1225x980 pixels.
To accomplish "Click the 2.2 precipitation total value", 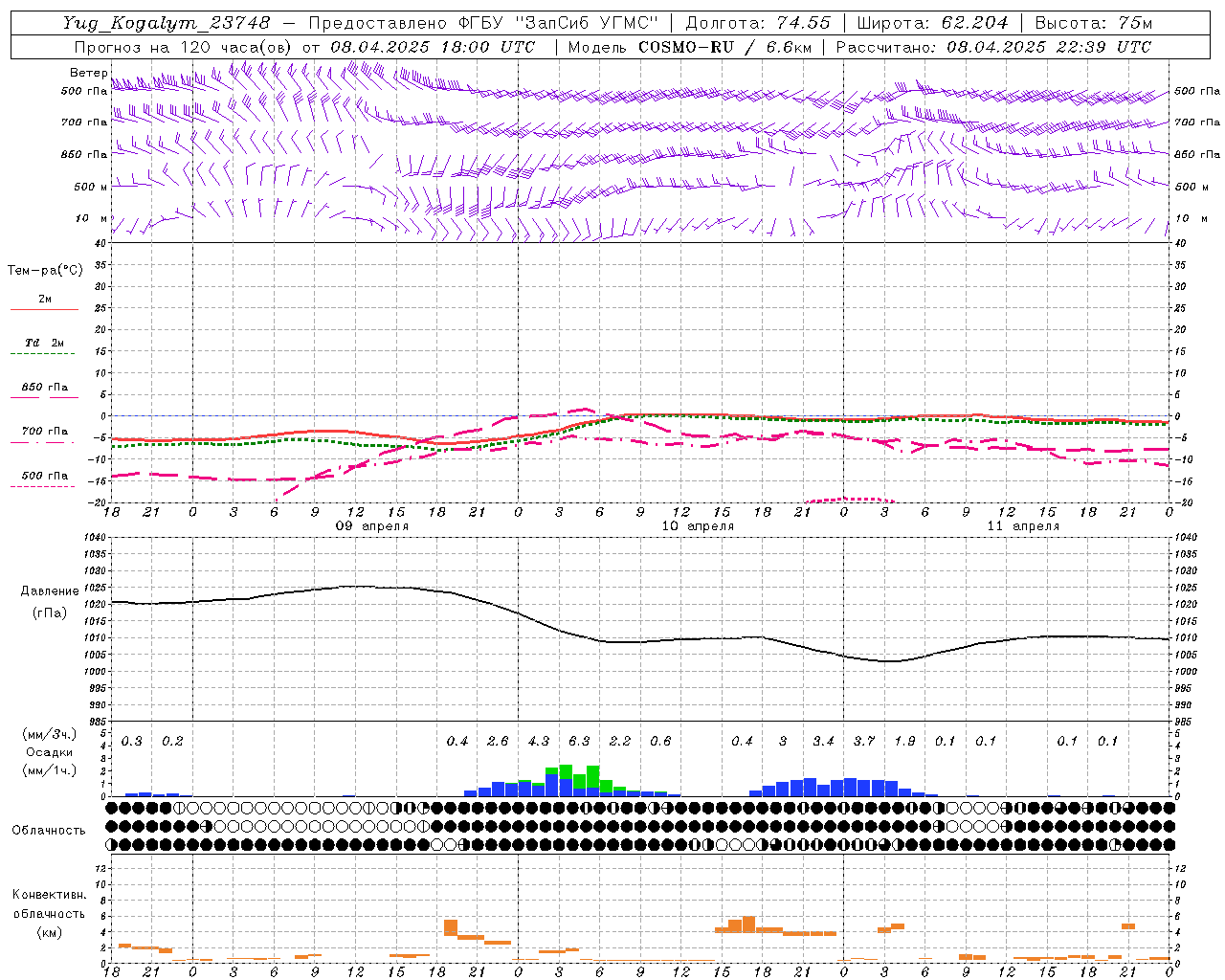I will (x=620, y=741).
